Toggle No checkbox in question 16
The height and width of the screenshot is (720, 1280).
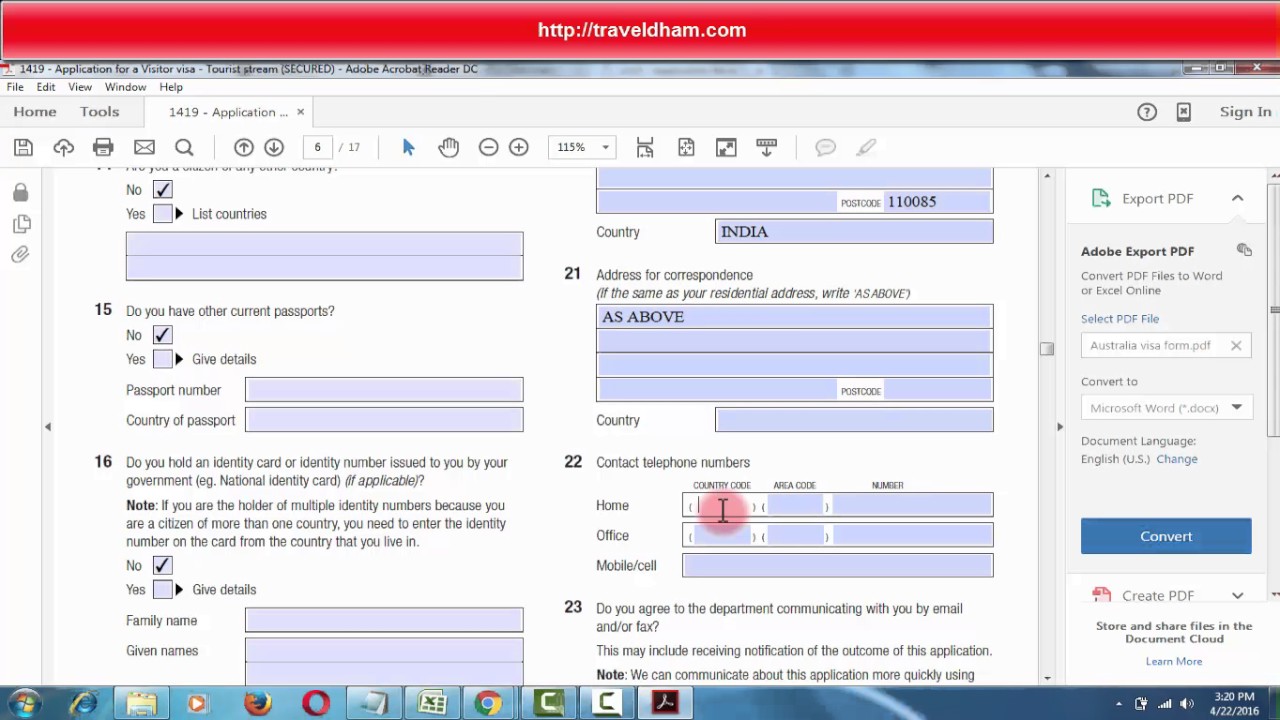(162, 565)
